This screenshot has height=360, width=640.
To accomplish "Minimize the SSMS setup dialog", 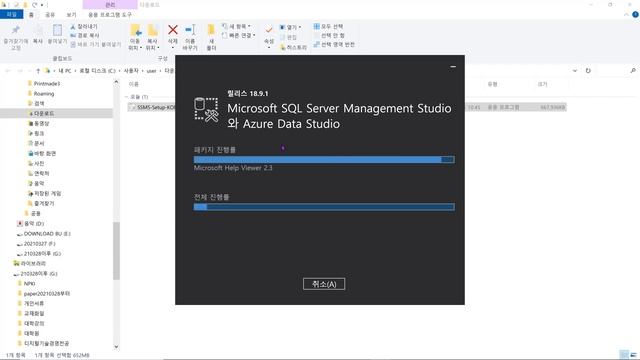I will pos(453,67).
